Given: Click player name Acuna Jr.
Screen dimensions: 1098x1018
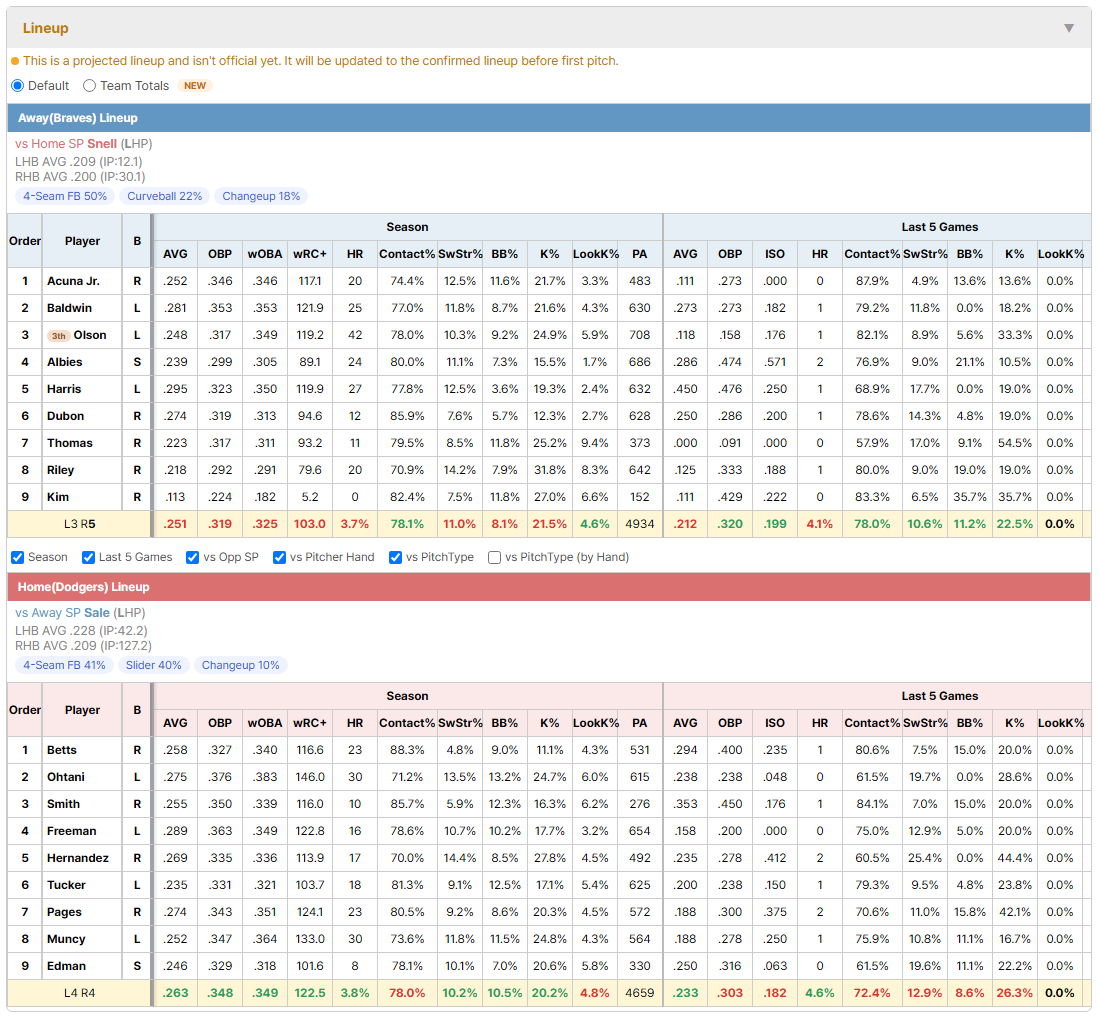Looking at the screenshot, I should tap(74, 281).
